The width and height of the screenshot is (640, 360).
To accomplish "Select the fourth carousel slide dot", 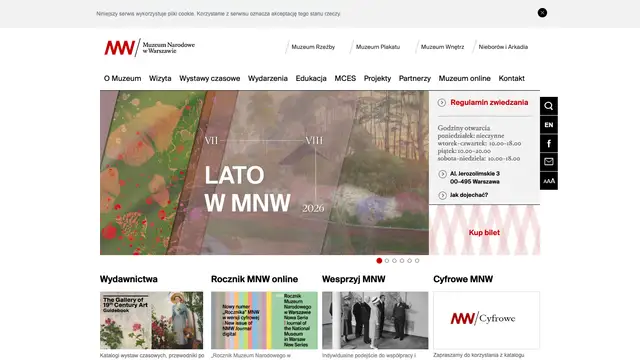I will (x=402, y=261).
